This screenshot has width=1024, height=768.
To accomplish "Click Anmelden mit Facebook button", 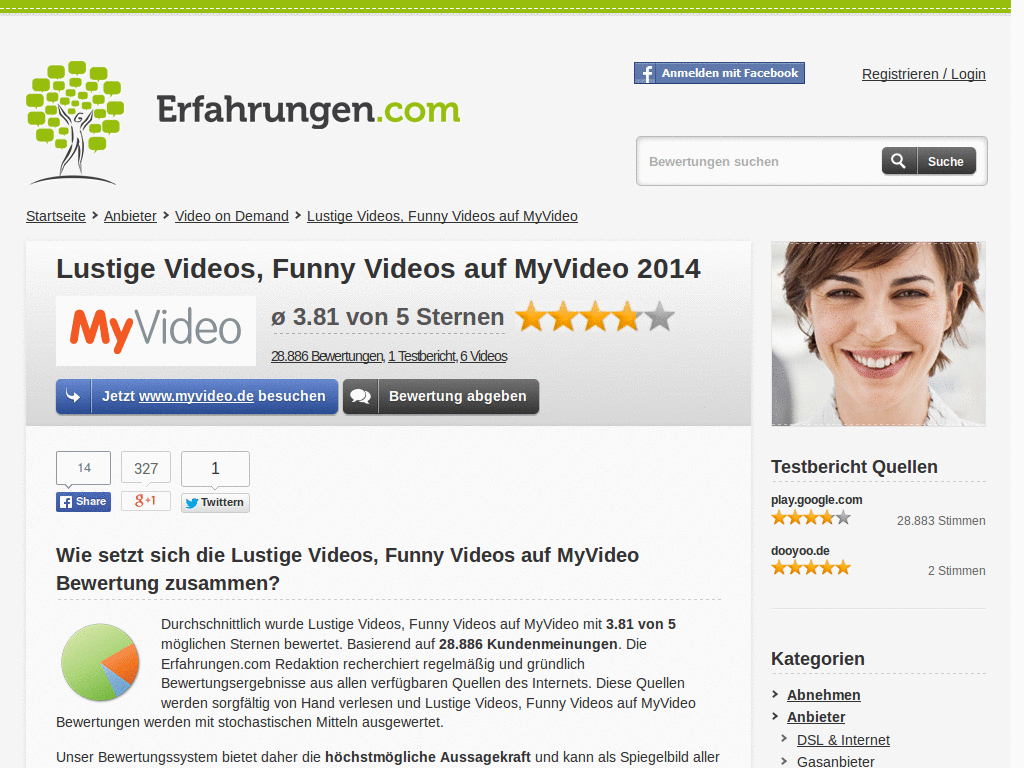I will [x=719, y=73].
